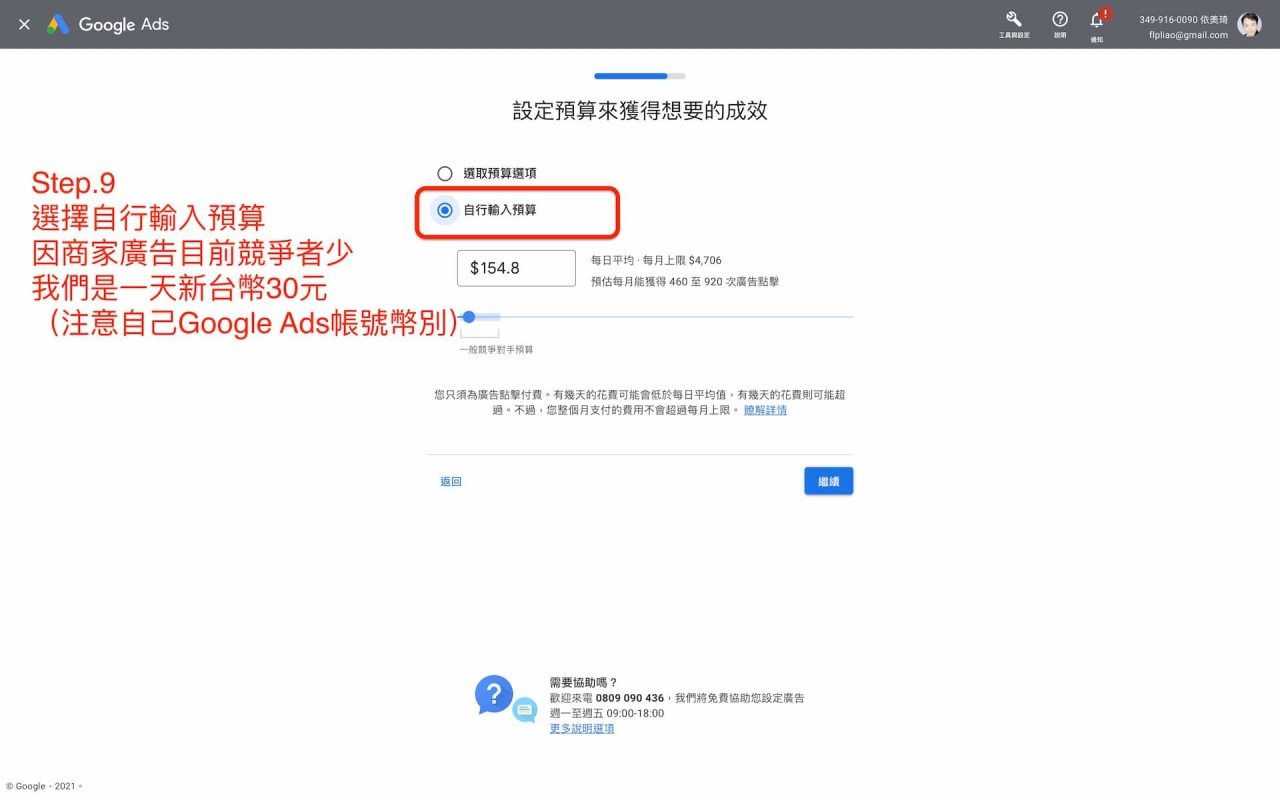The image size is (1280, 800).
Task: Open the 更多說明選項 link
Action: (582, 729)
